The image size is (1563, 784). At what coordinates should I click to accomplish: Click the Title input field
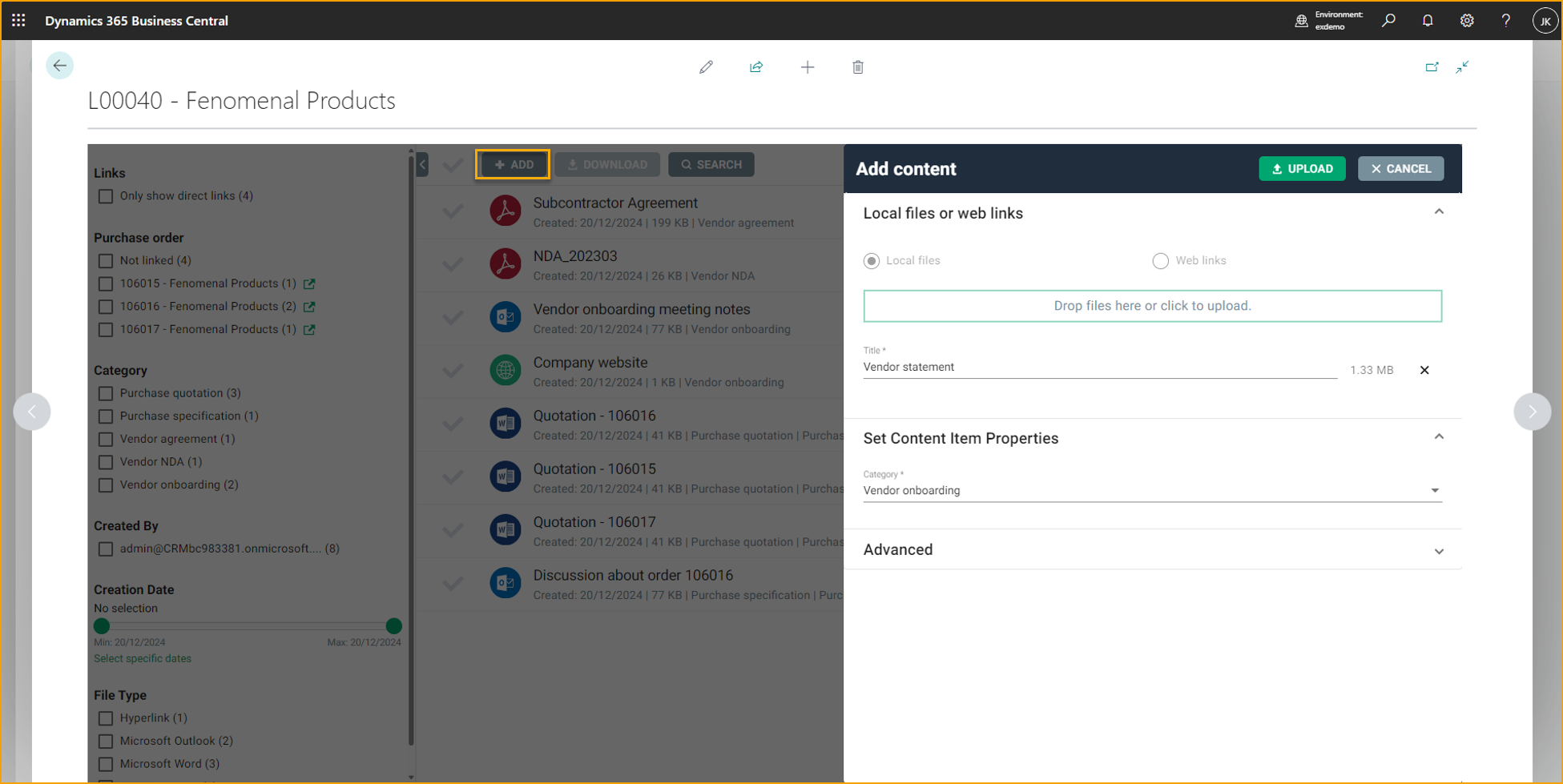[x=1099, y=368]
